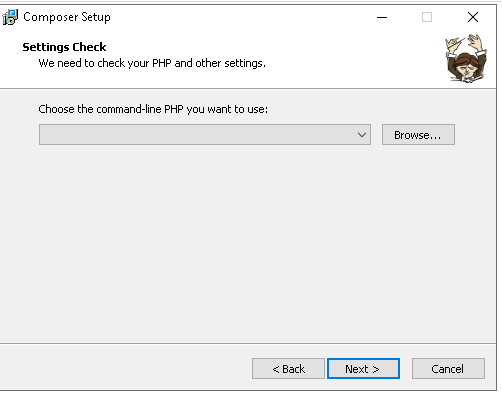This screenshot has height=394, width=502.
Task: Click the Browse... button
Action: tap(418, 135)
